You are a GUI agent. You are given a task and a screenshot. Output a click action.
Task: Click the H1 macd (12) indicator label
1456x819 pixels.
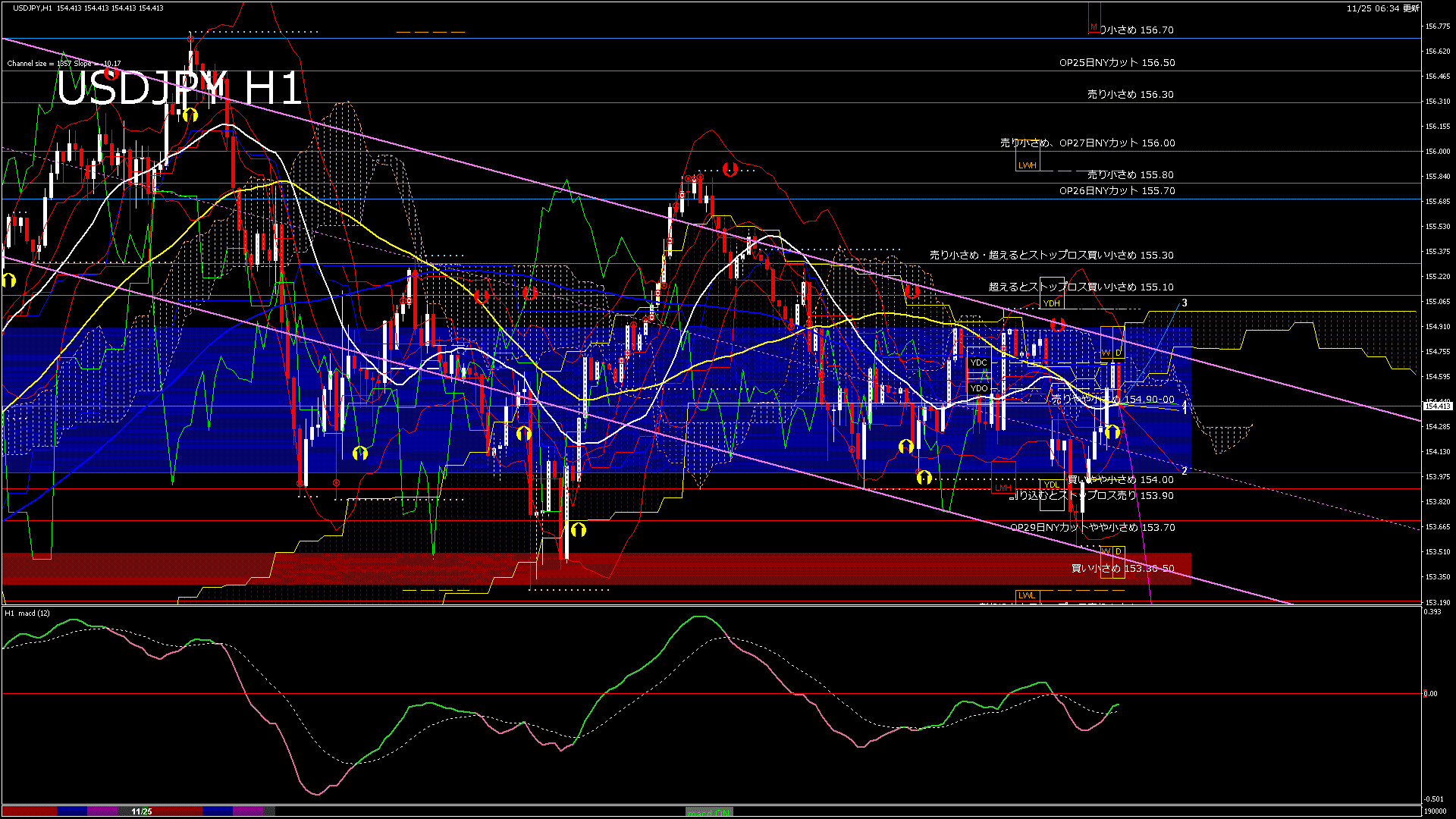tap(27, 613)
